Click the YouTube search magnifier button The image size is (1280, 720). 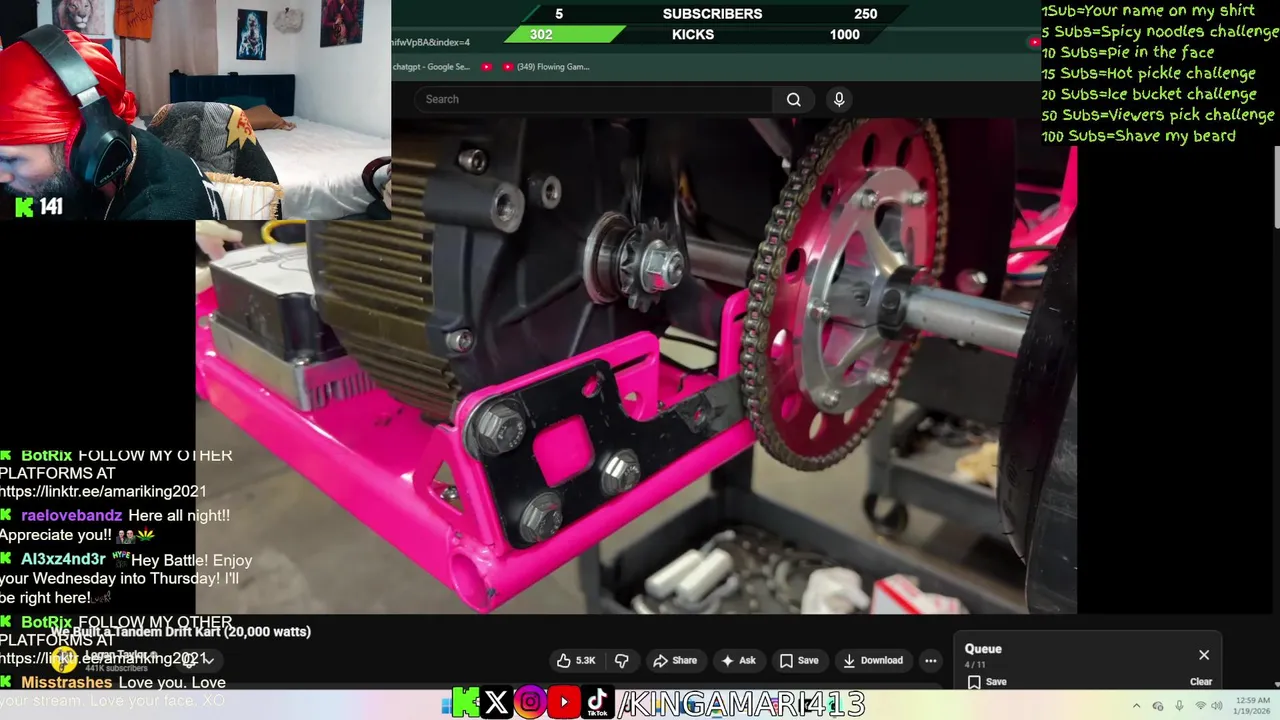[x=793, y=99]
